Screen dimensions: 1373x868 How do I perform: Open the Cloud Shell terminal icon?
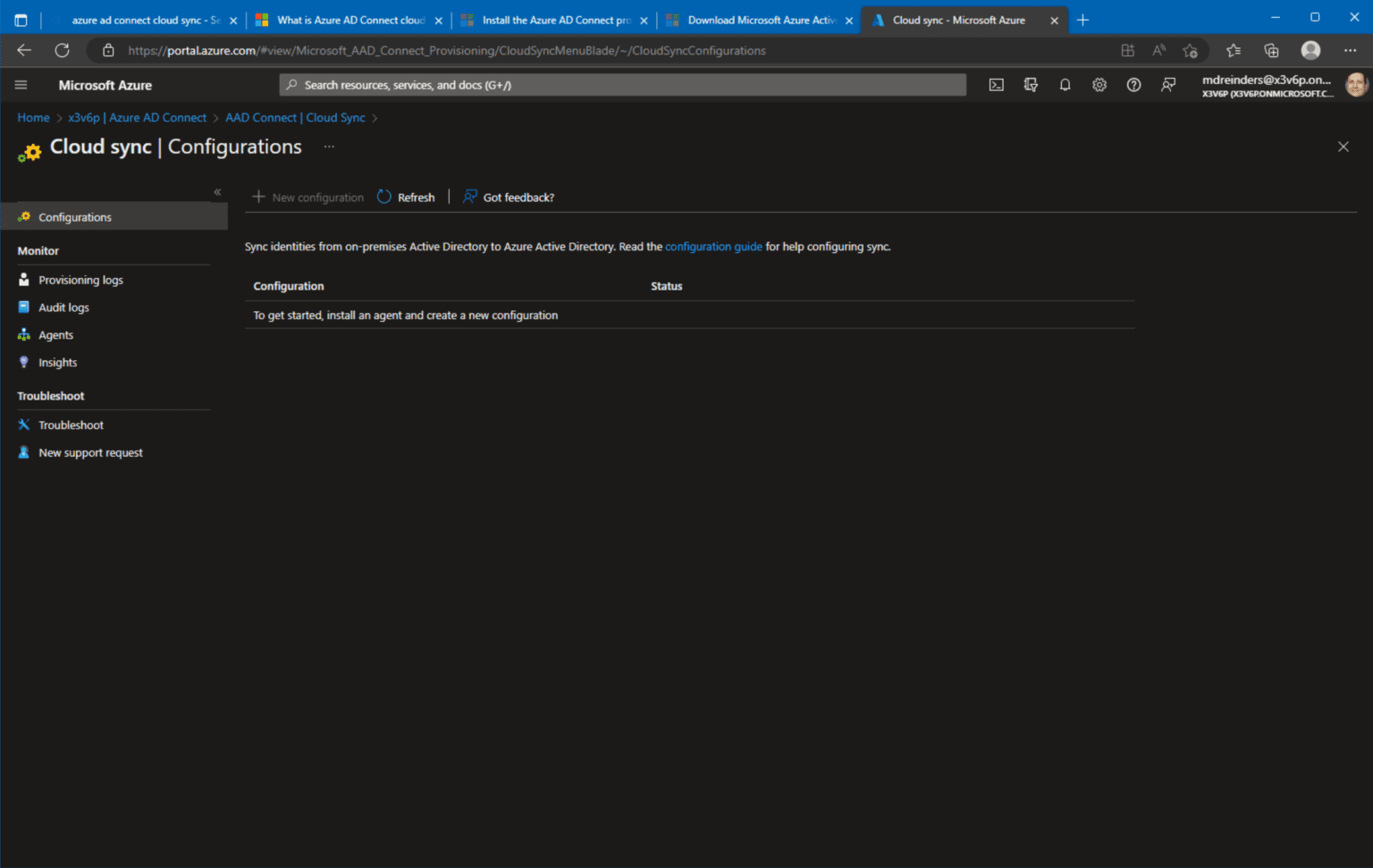(996, 84)
